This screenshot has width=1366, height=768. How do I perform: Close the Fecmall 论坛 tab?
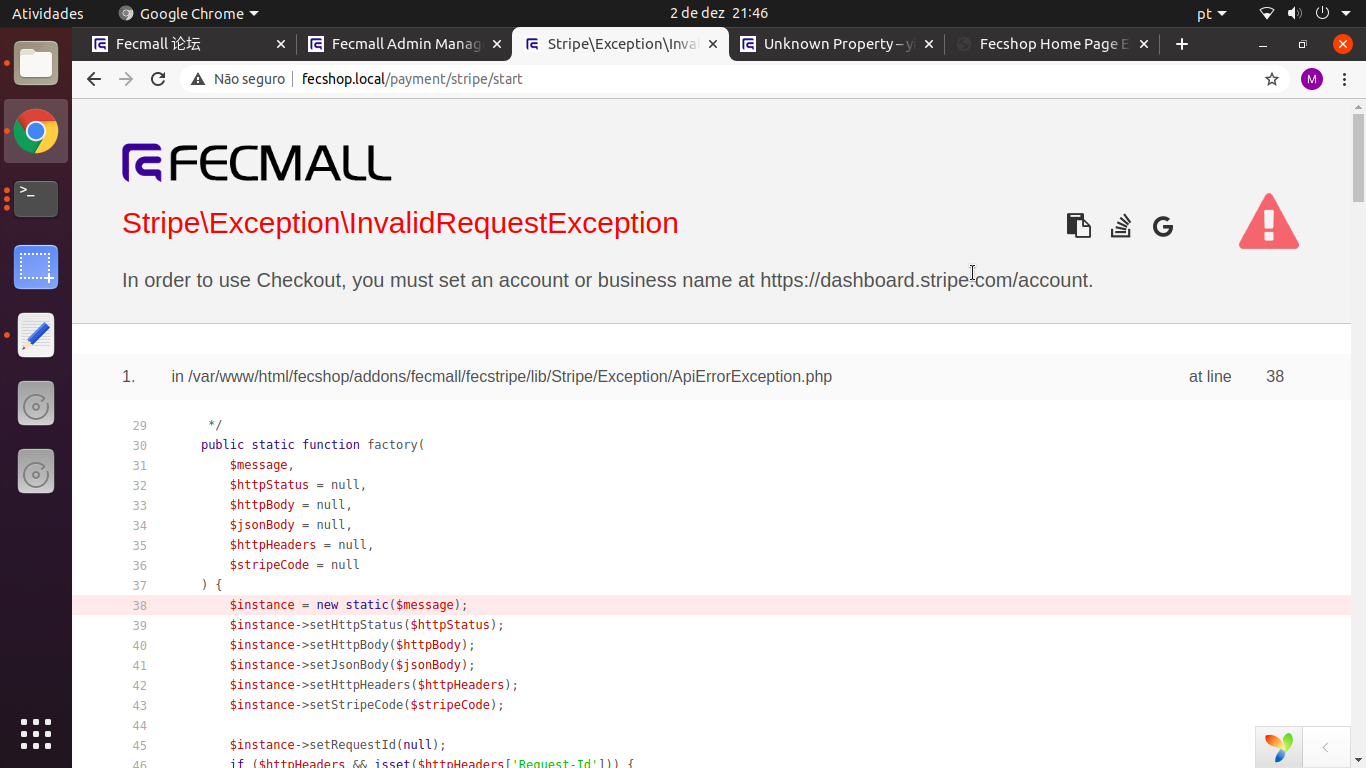(x=281, y=44)
